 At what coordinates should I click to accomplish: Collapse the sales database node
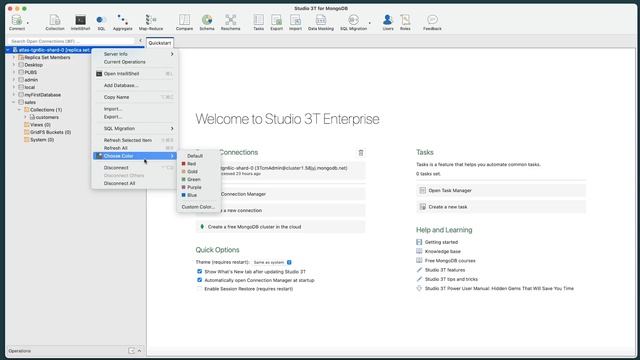pos(14,102)
